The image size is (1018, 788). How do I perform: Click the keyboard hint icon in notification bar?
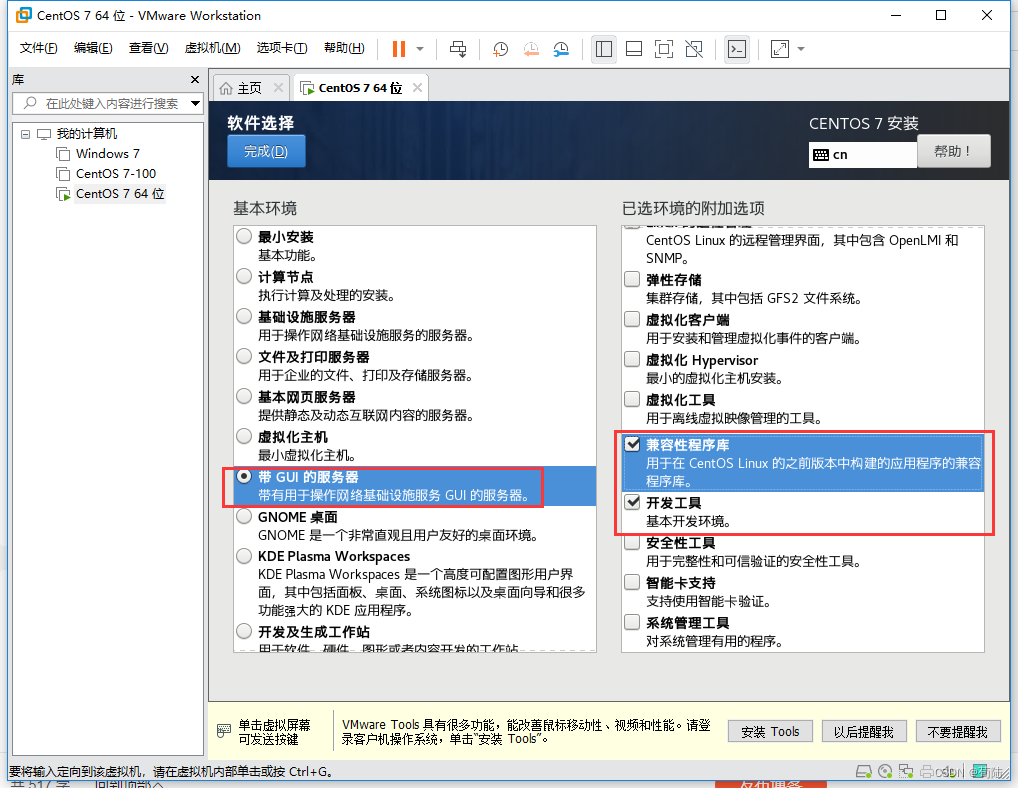click(223, 732)
